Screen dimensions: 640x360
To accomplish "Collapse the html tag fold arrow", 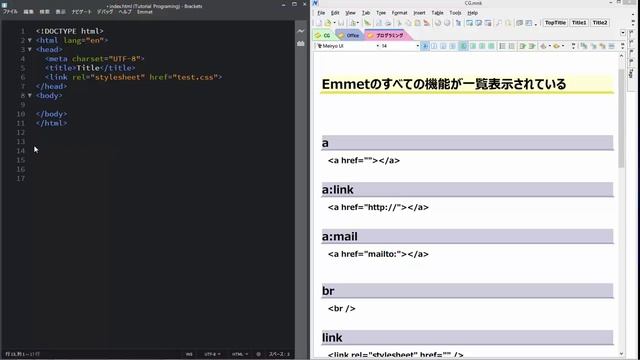I will [x=30, y=40].
